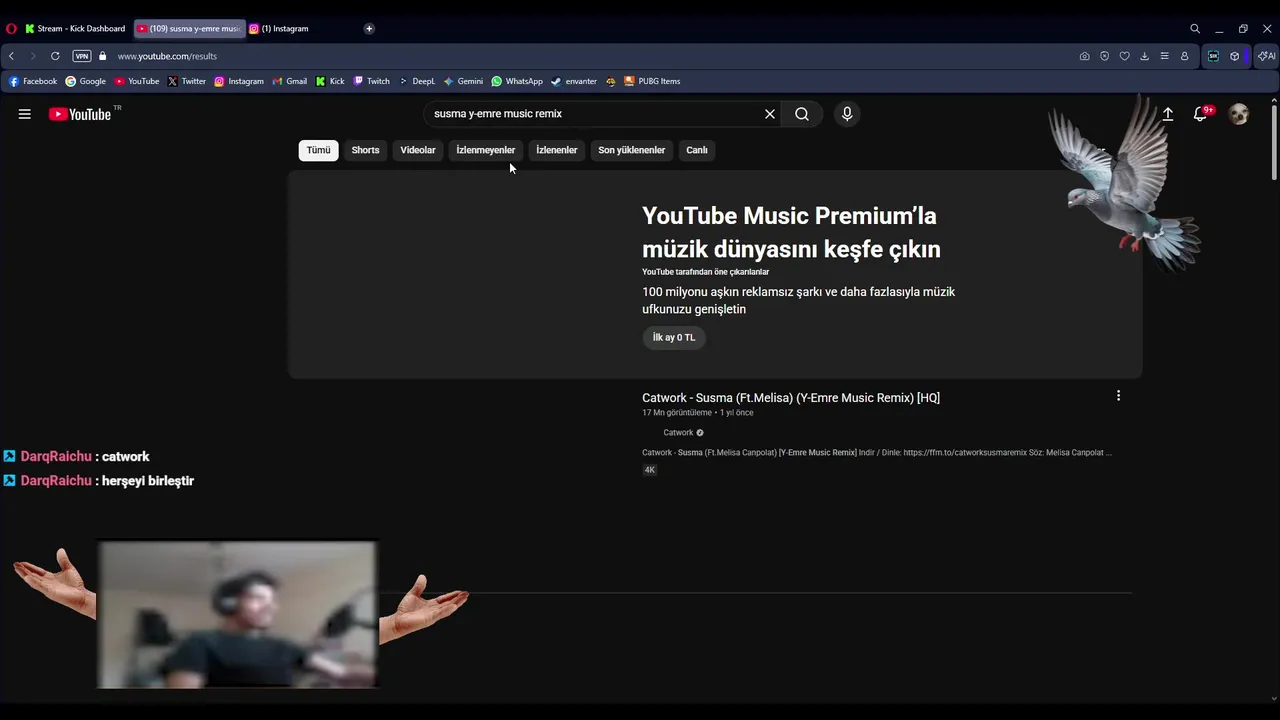
Task: Start voice search with microphone
Action: (847, 114)
